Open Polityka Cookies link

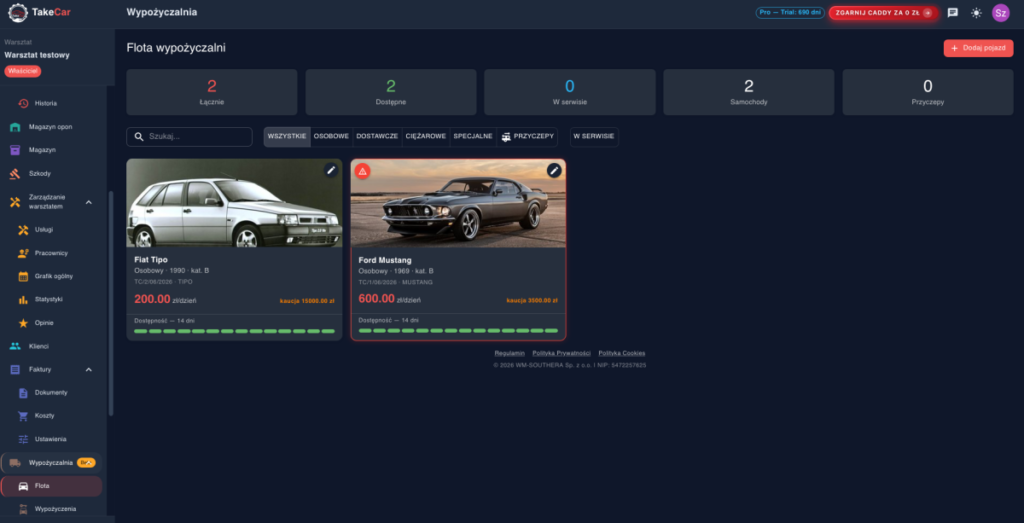pyautogui.click(x=622, y=353)
